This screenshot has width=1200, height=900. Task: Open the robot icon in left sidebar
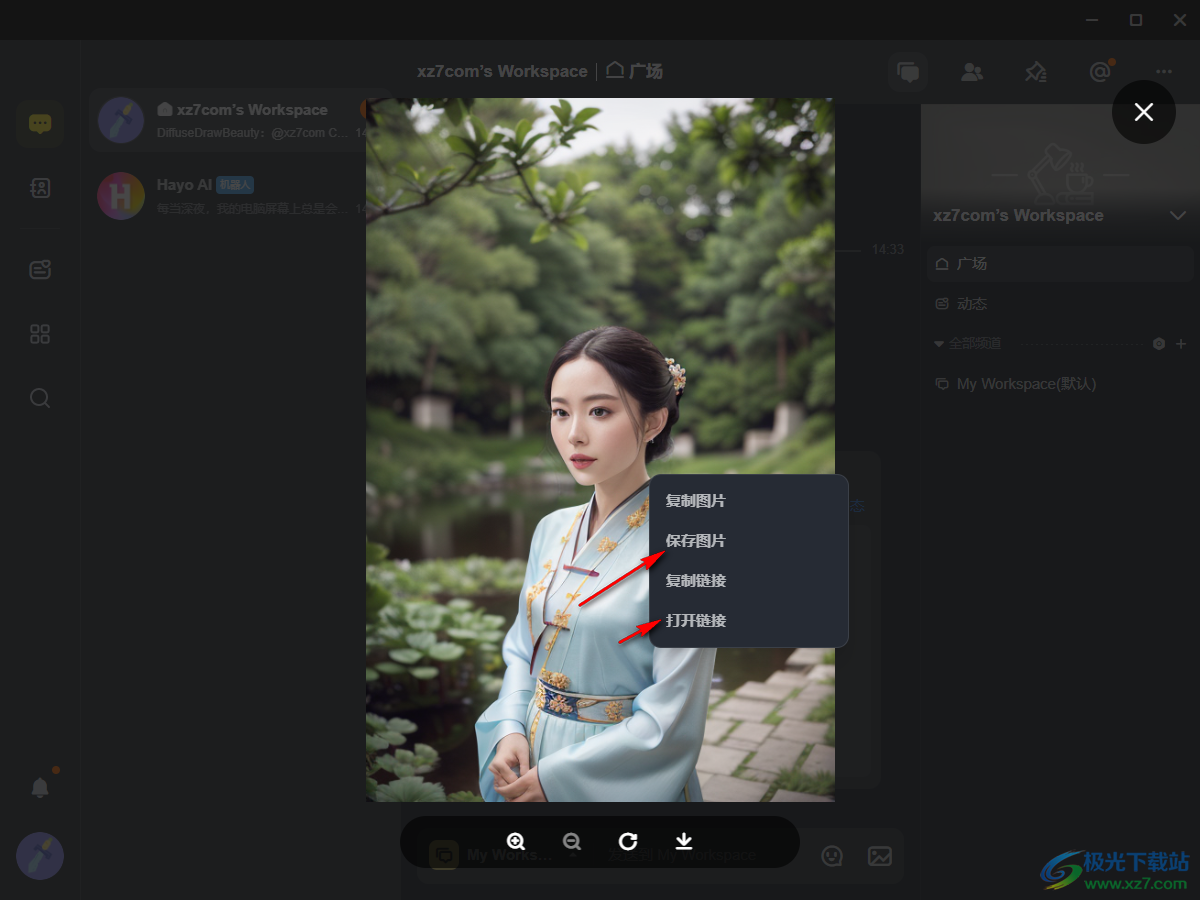[x=40, y=269]
